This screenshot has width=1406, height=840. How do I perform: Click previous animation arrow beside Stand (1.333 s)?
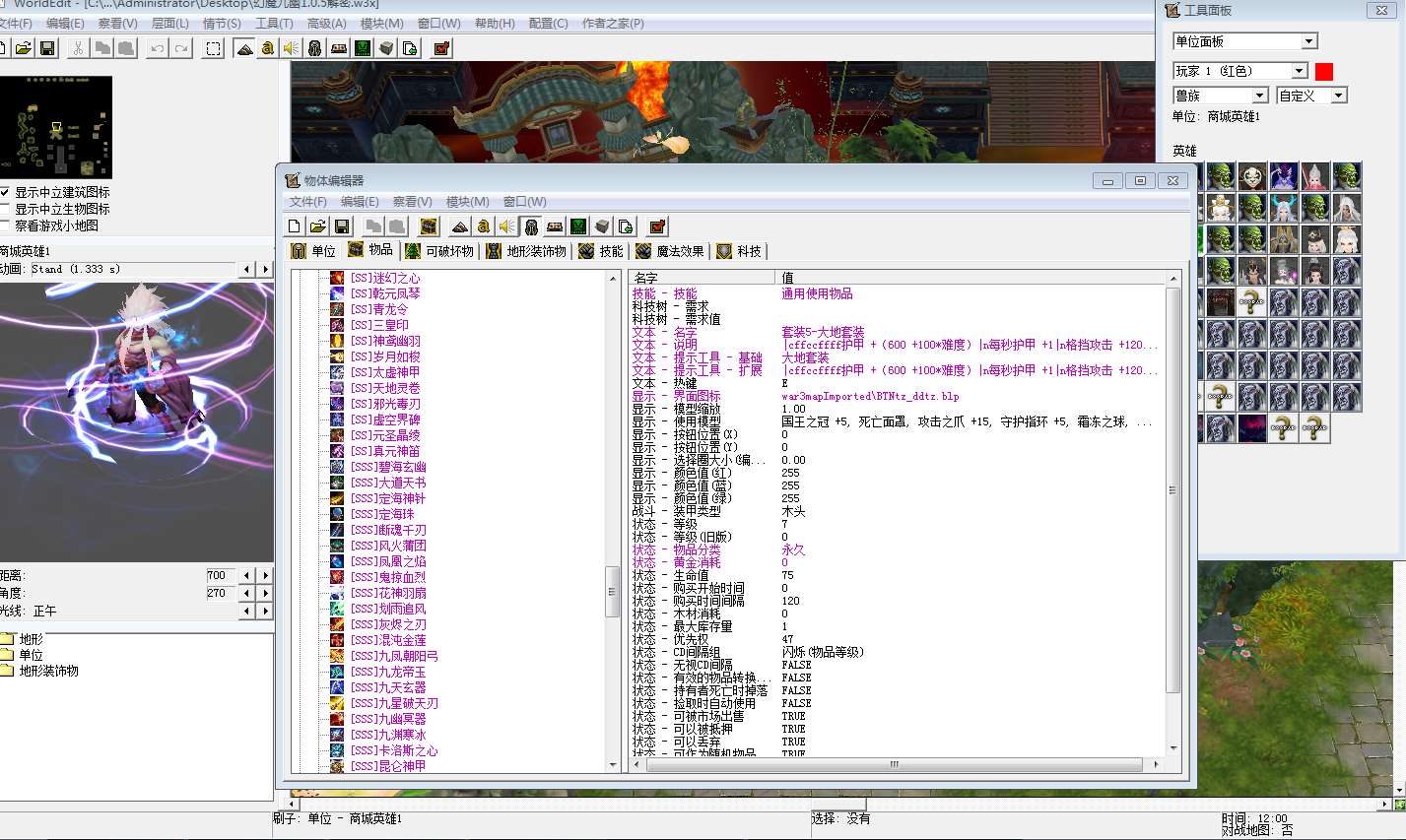(x=247, y=269)
